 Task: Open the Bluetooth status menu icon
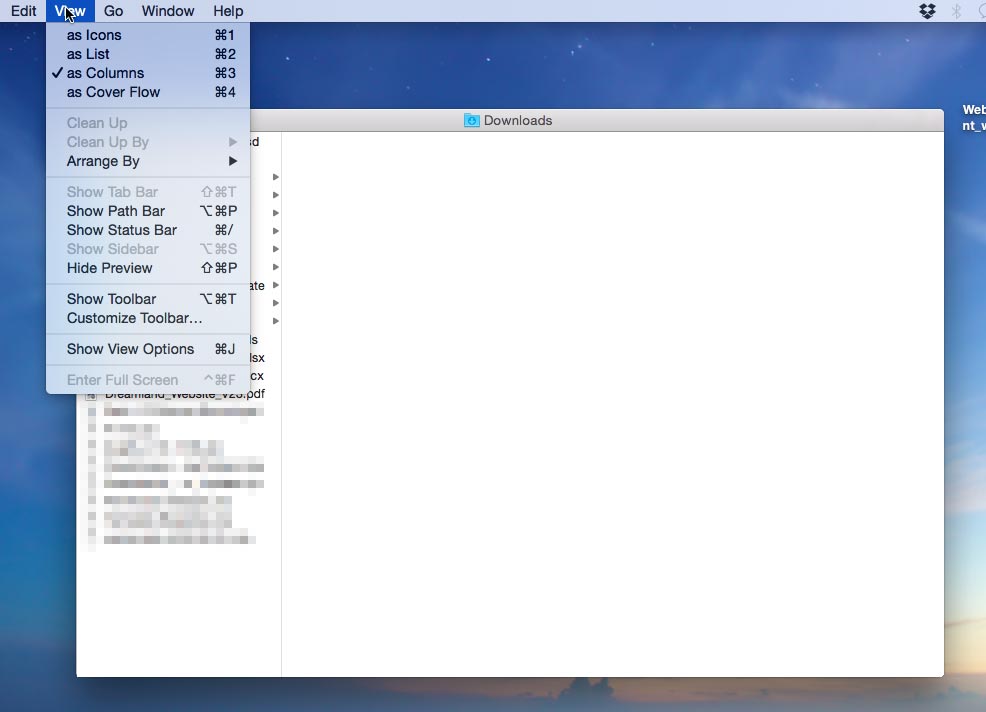coord(956,11)
